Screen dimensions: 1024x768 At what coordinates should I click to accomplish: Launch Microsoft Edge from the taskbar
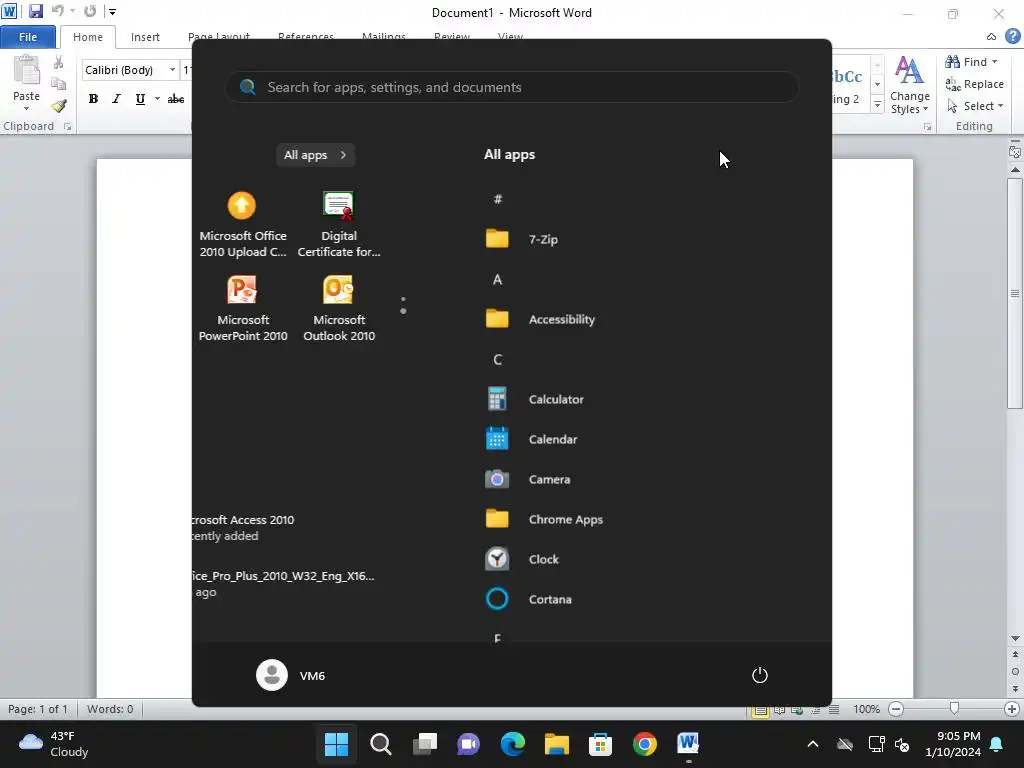click(513, 744)
